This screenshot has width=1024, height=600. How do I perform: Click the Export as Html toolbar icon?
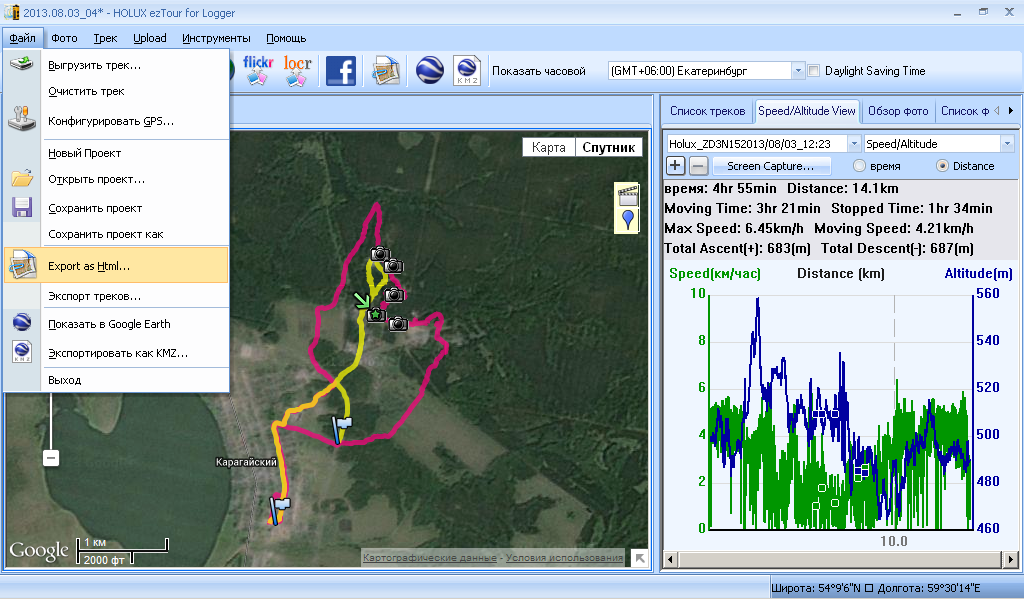click(386, 71)
